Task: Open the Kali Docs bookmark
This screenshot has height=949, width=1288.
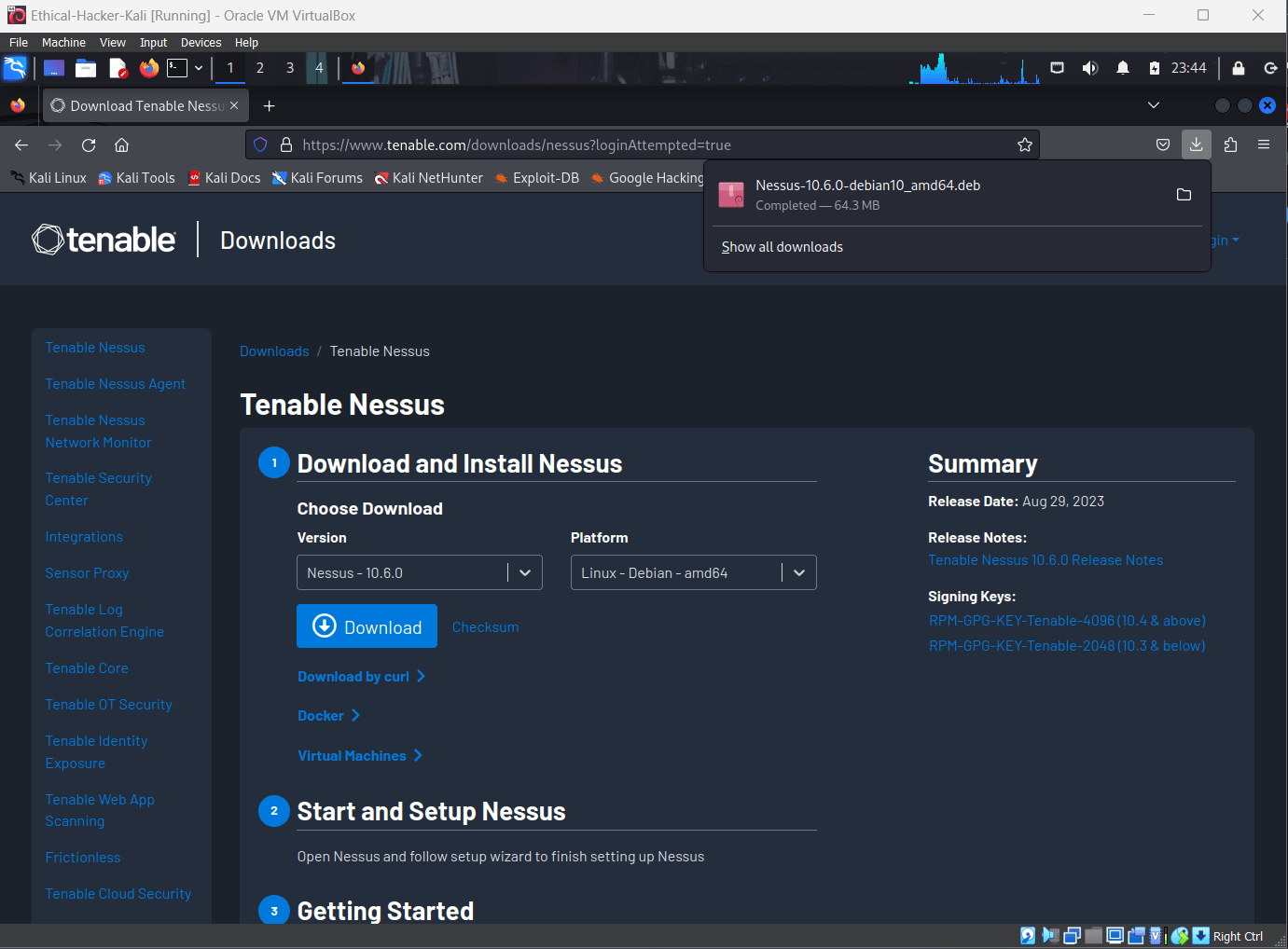Action: [x=224, y=178]
